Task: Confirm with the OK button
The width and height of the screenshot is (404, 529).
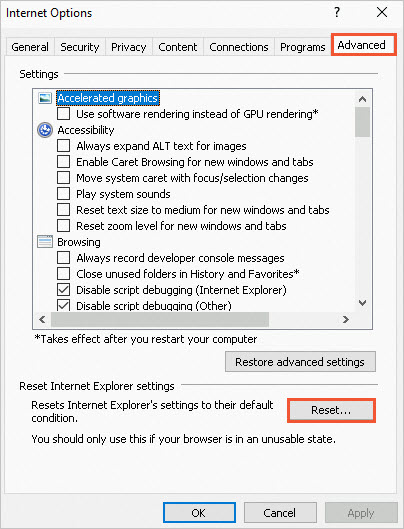Action: click(x=199, y=513)
